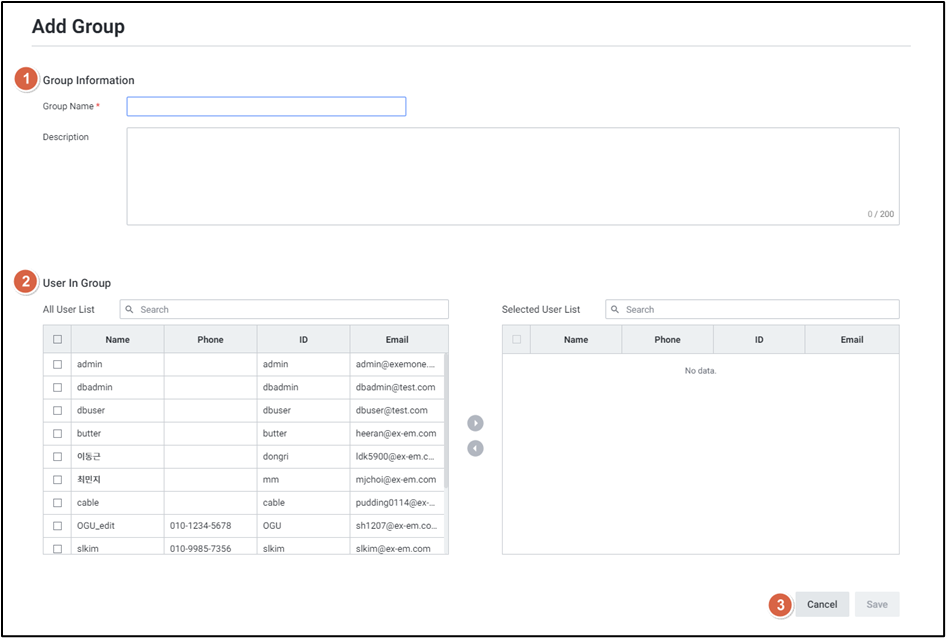Select the checkbox for user dbadmin

57,387
